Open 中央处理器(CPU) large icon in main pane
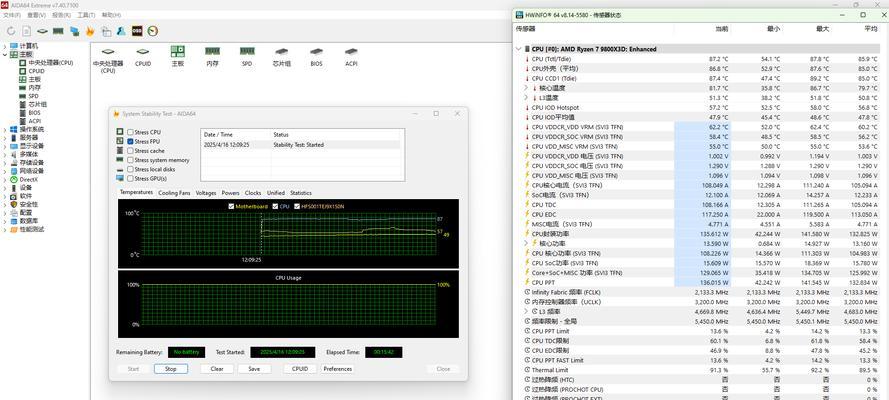889x400 pixels. tap(108, 59)
